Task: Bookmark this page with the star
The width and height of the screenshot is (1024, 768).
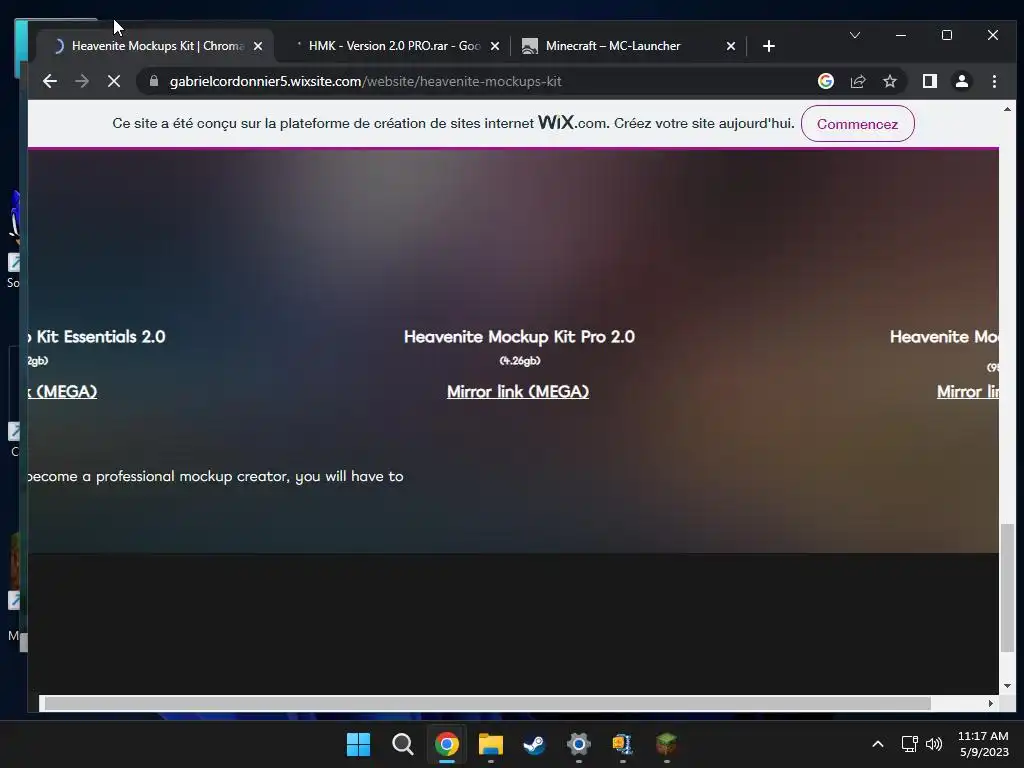Action: point(889,81)
